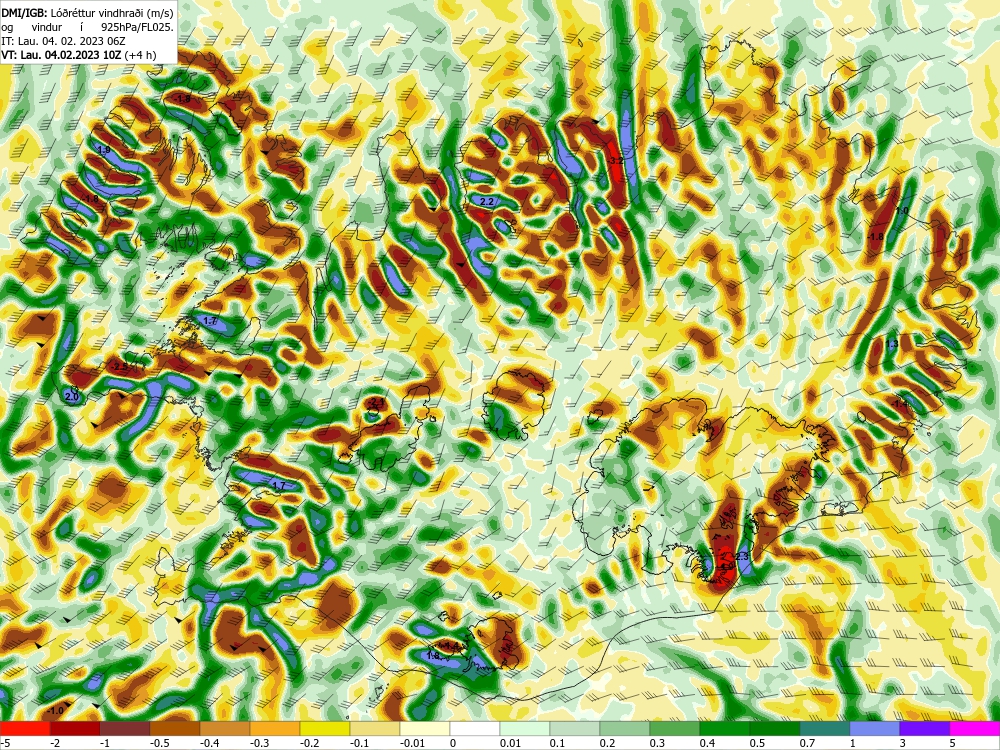
Task: Select the blue legend swatch between 1 and 3
Action: [875, 728]
